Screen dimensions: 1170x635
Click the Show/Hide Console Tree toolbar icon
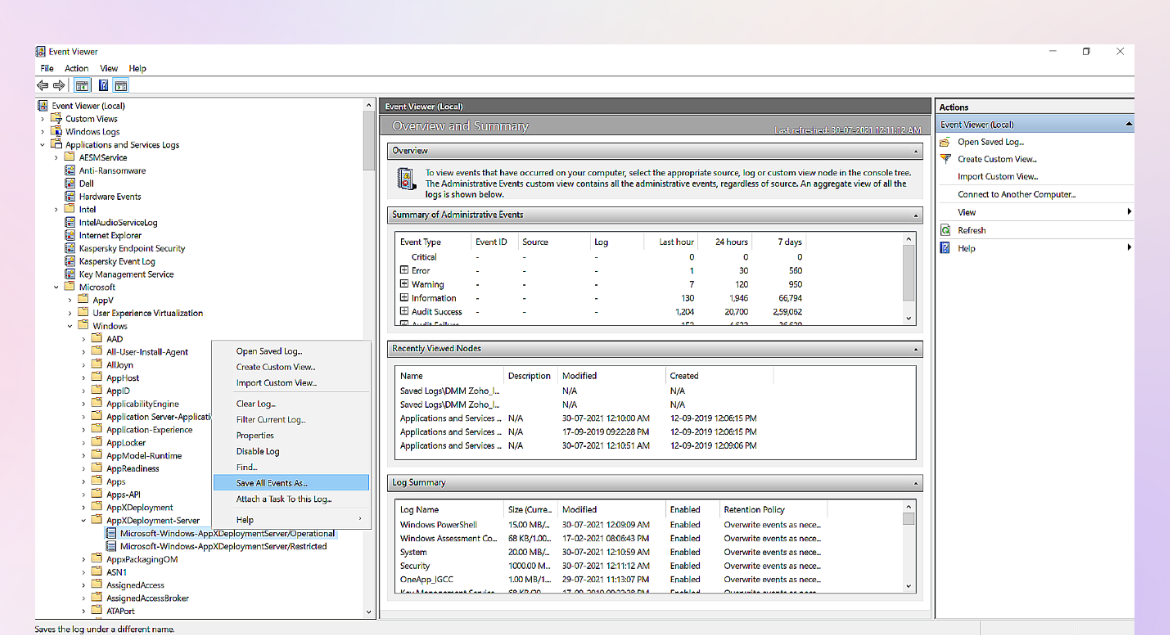pos(82,86)
